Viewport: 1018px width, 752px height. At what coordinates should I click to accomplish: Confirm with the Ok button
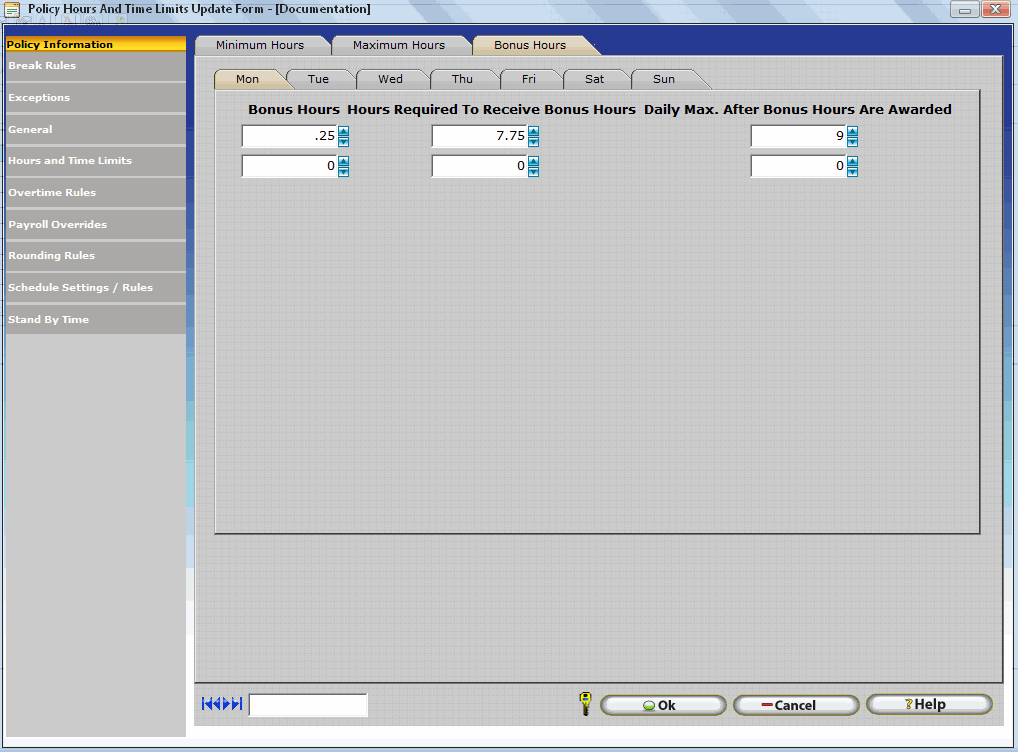point(663,705)
